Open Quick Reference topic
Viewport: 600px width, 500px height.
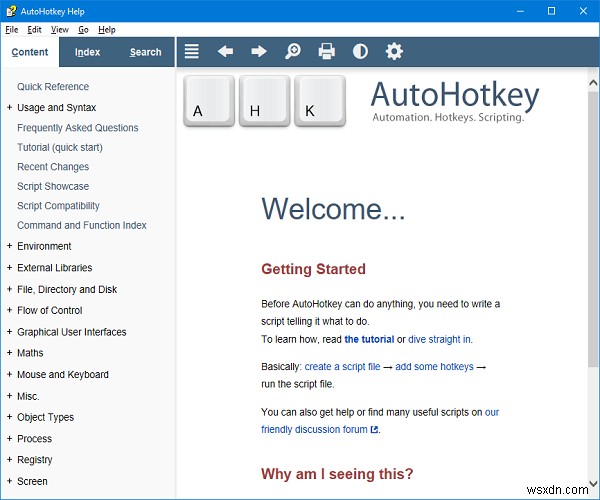(x=53, y=86)
